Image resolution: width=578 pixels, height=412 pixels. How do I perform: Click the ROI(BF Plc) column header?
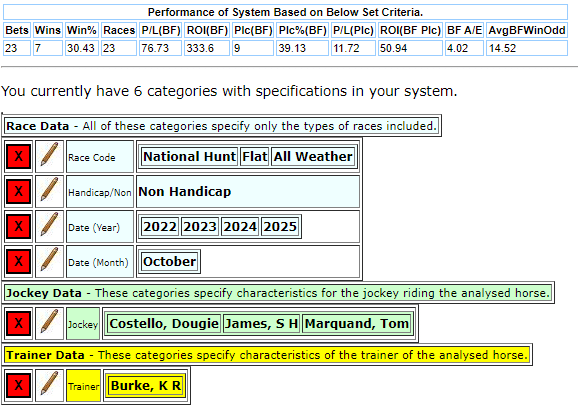[x=410, y=30]
